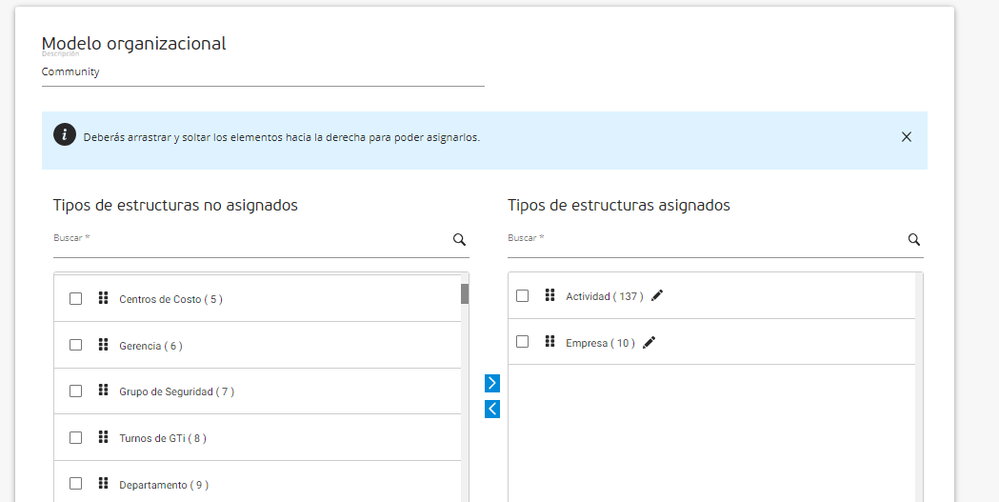Click the pencil edit icon beside Actividad
The width and height of the screenshot is (999, 502).
pos(657,296)
